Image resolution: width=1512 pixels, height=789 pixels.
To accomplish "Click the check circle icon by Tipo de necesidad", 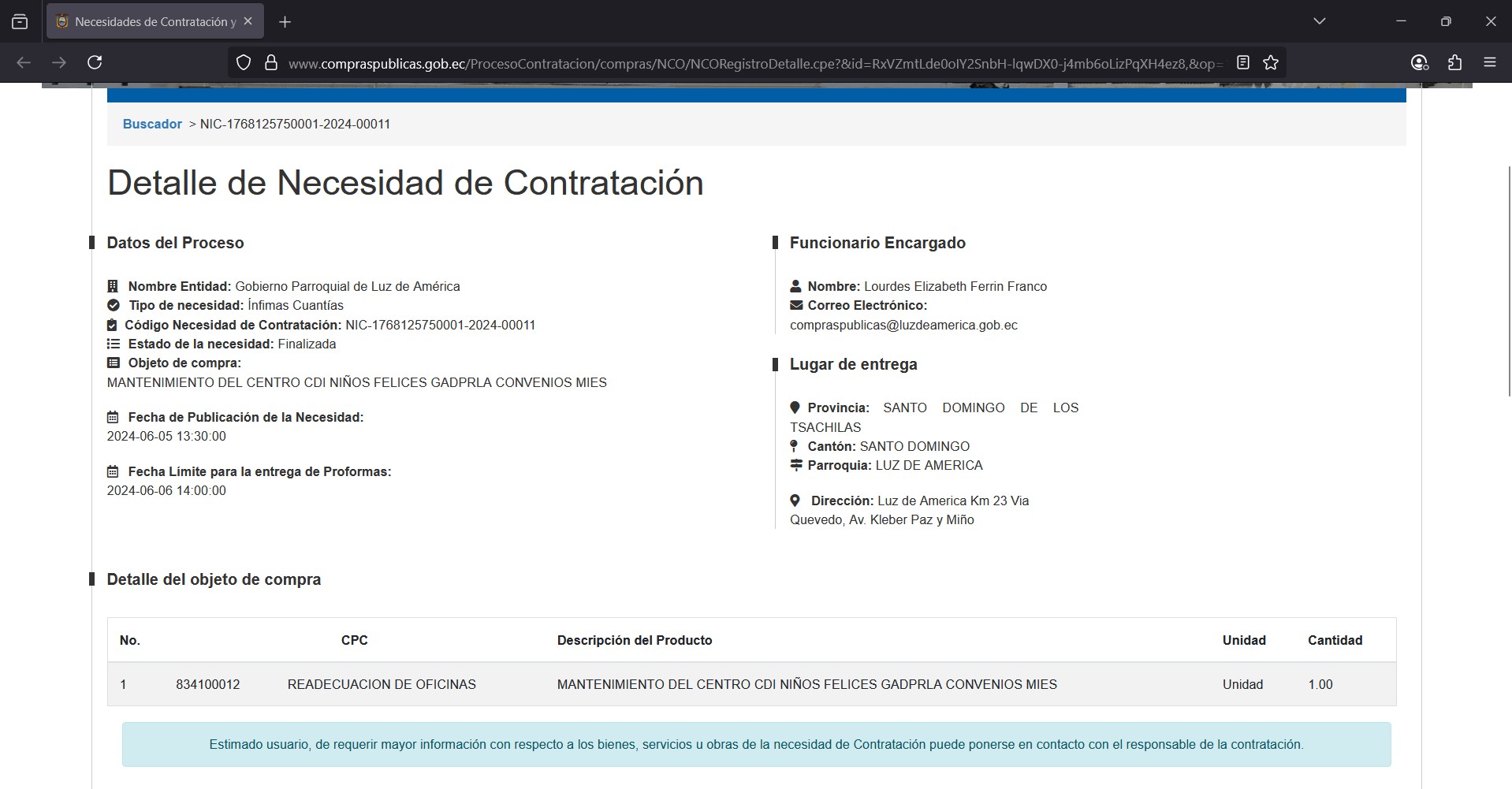I will tap(114, 305).
